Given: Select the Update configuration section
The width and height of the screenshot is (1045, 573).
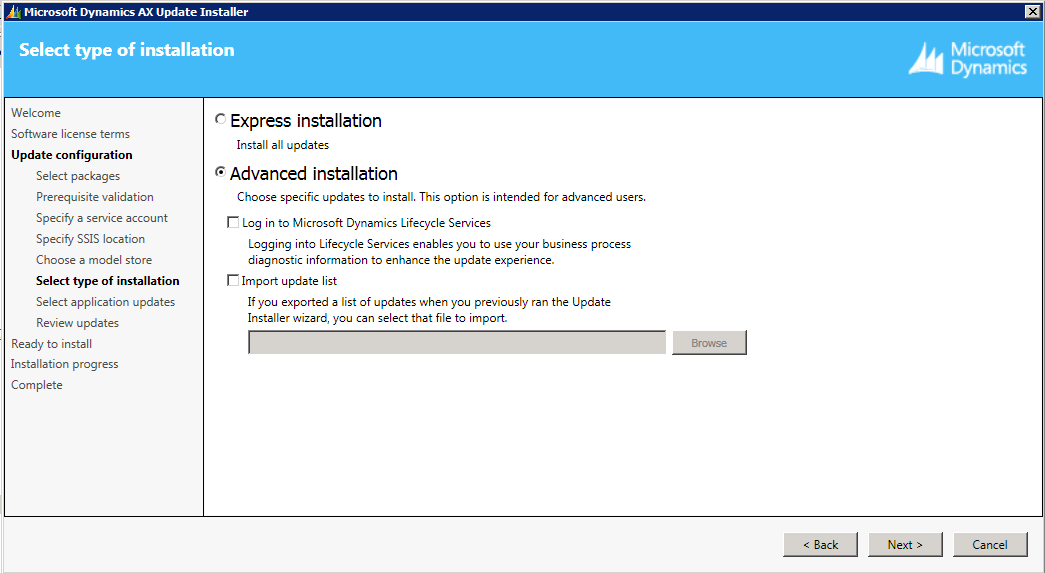Looking at the screenshot, I should click(72, 155).
